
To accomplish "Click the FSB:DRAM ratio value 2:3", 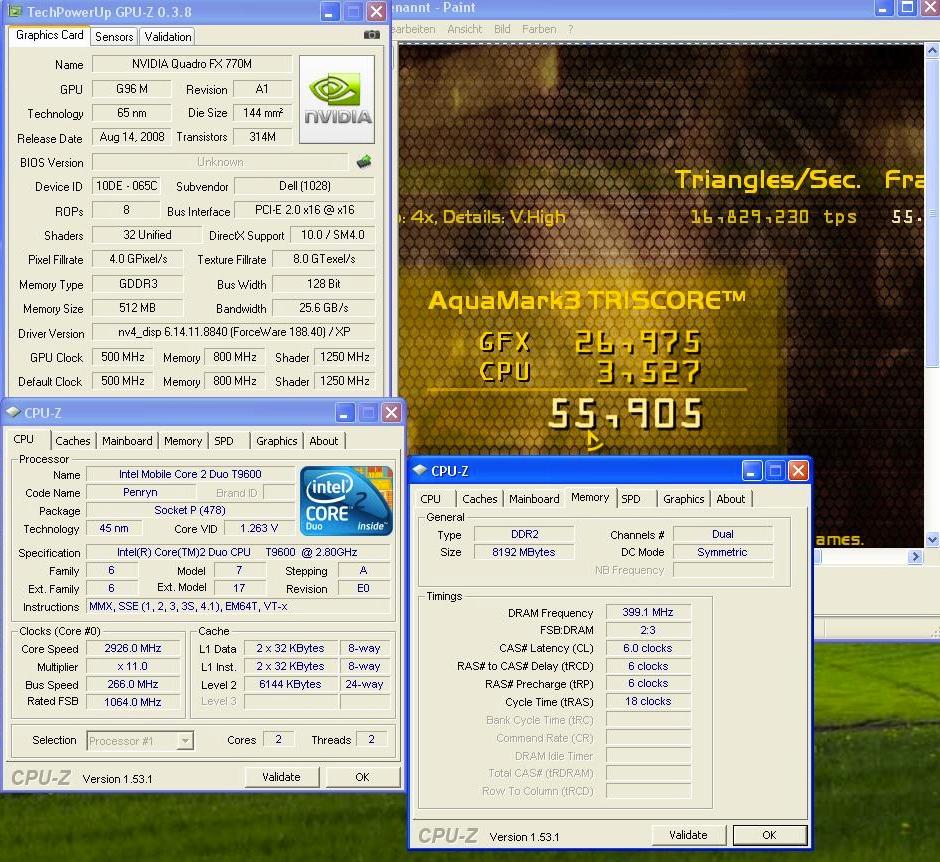I will [x=648, y=630].
